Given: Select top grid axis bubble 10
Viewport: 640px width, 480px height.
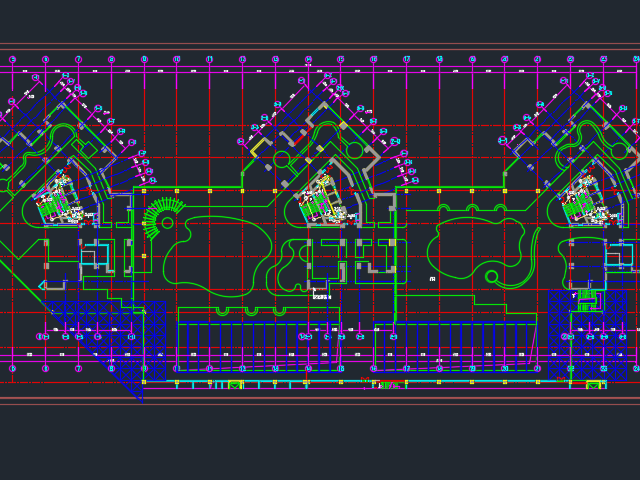Looking at the screenshot, I should tap(177, 60).
